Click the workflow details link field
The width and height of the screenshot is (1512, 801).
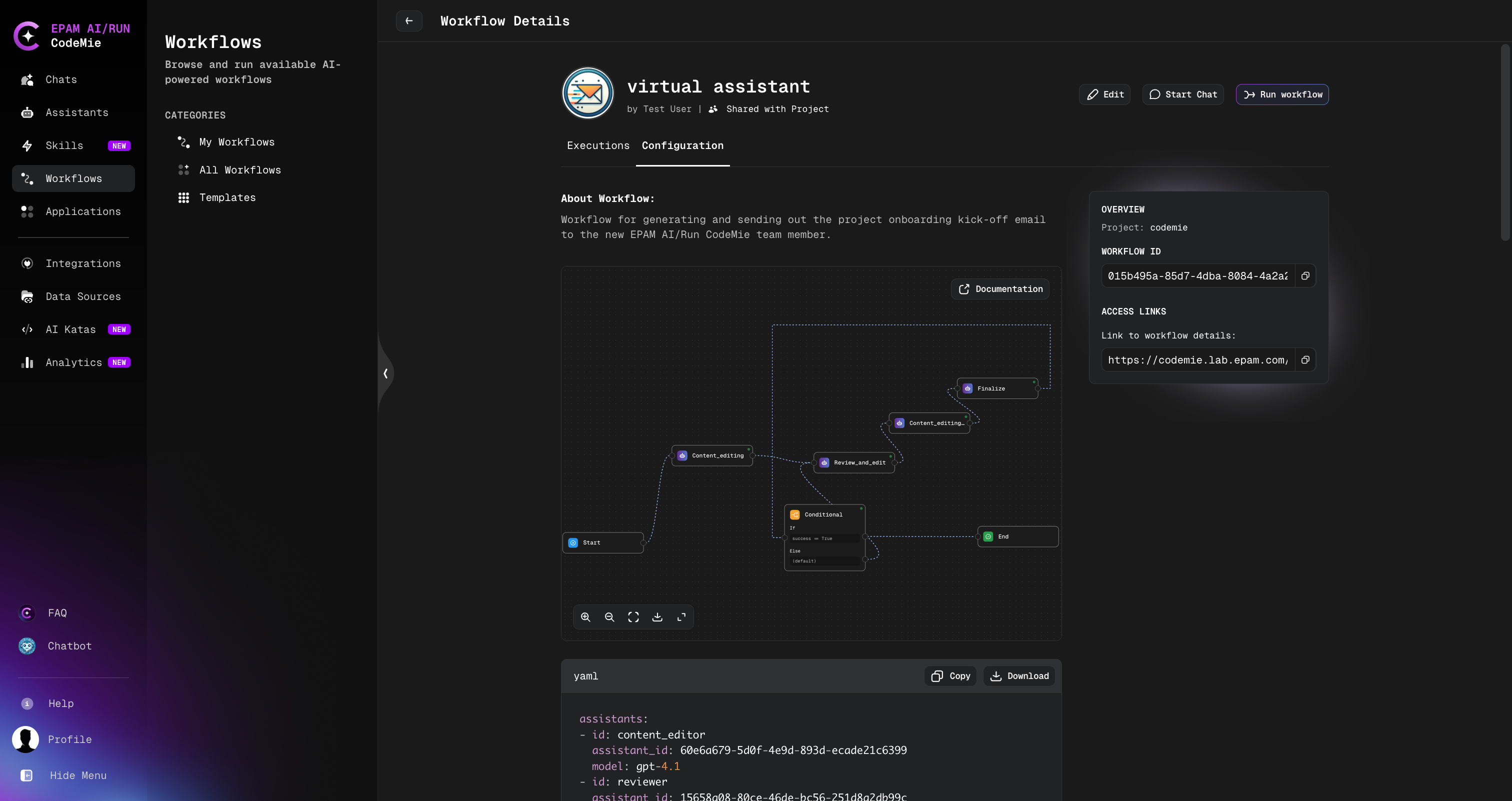tap(1198, 359)
